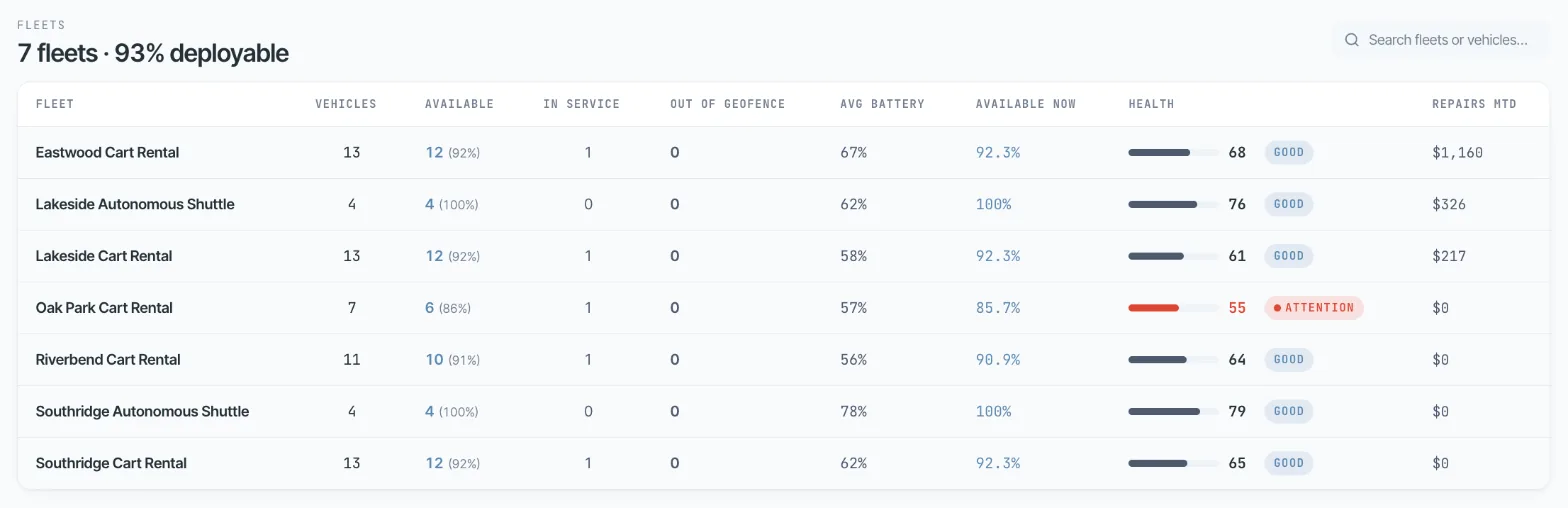
Task: Sort by the Repairs MTD column header
Action: click(1474, 104)
